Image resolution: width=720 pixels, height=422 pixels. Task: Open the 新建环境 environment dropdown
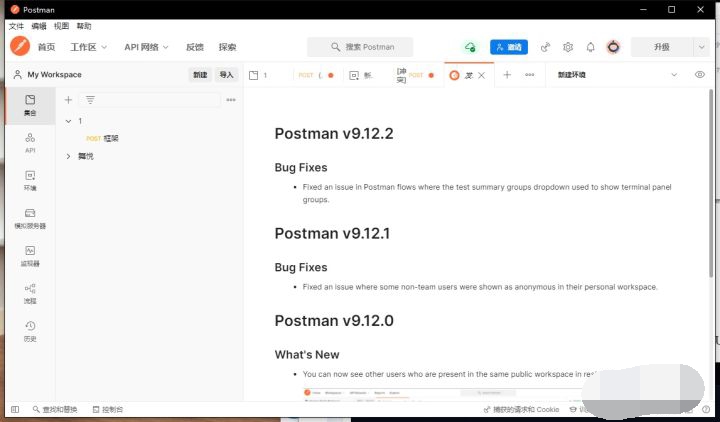tap(673, 75)
